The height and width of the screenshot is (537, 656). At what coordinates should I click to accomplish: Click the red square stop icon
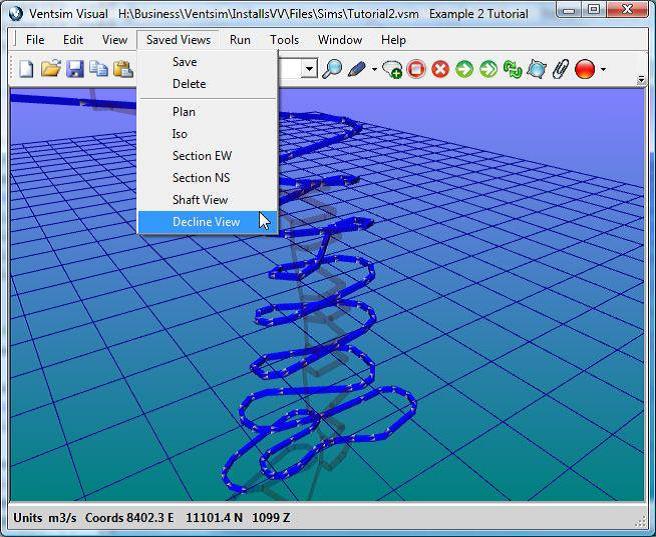(416, 69)
